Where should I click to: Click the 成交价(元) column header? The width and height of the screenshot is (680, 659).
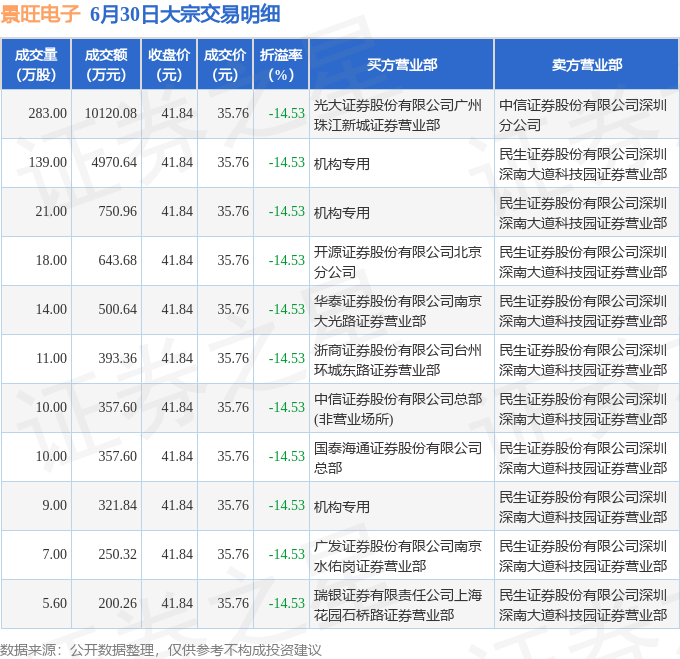tap(225, 65)
